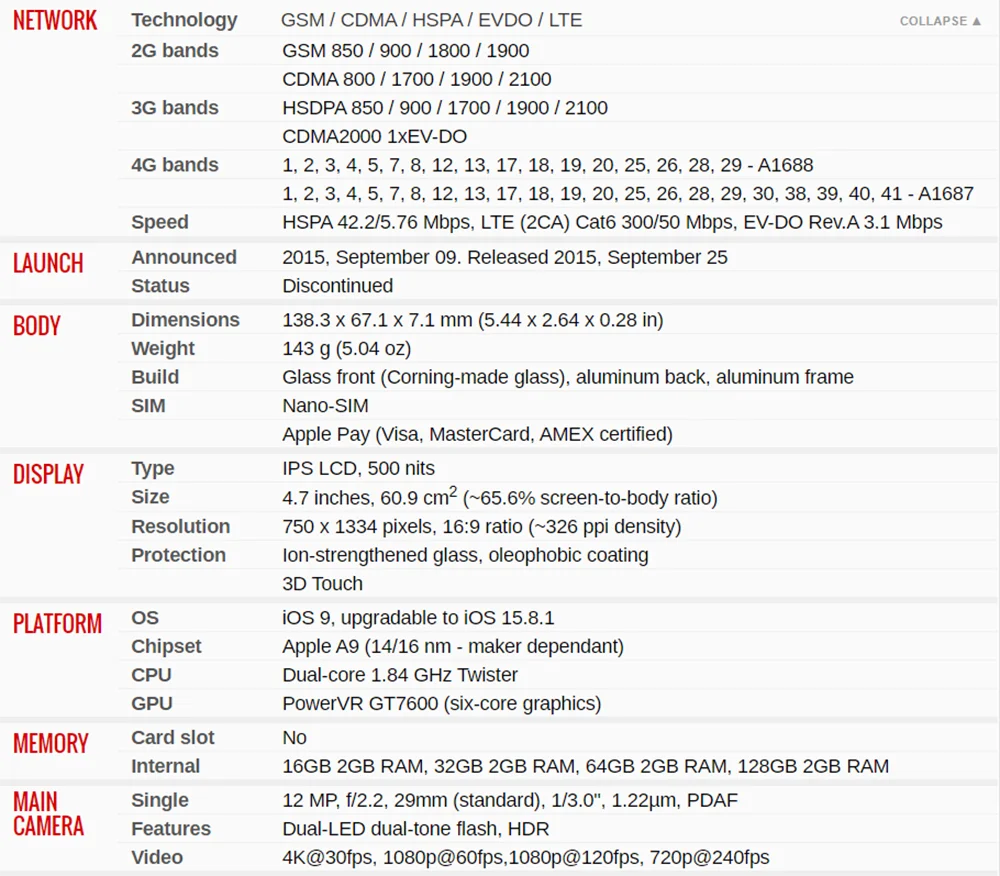Viewport: 1000px width, 876px height.
Task: Click the 138.3 x 67.1 x 7.1 mm value
Action: (x=473, y=320)
